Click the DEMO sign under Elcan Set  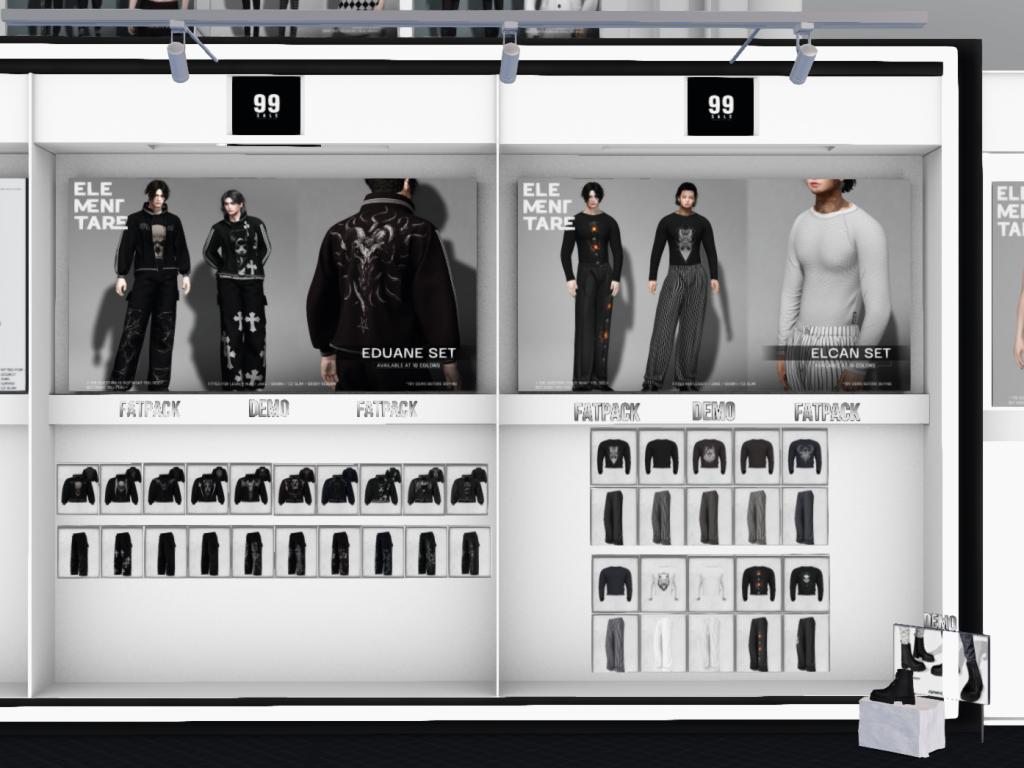(x=713, y=411)
